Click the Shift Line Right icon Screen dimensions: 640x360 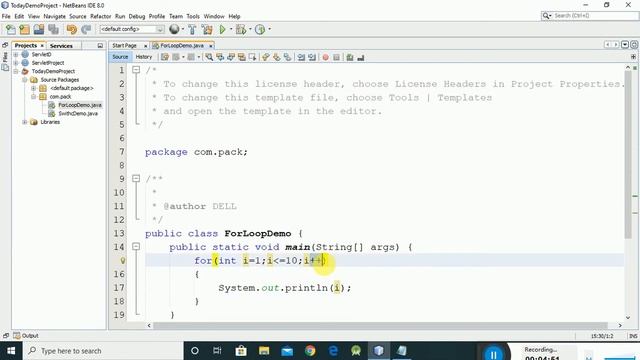pyautogui.click(x=312, y=57)
